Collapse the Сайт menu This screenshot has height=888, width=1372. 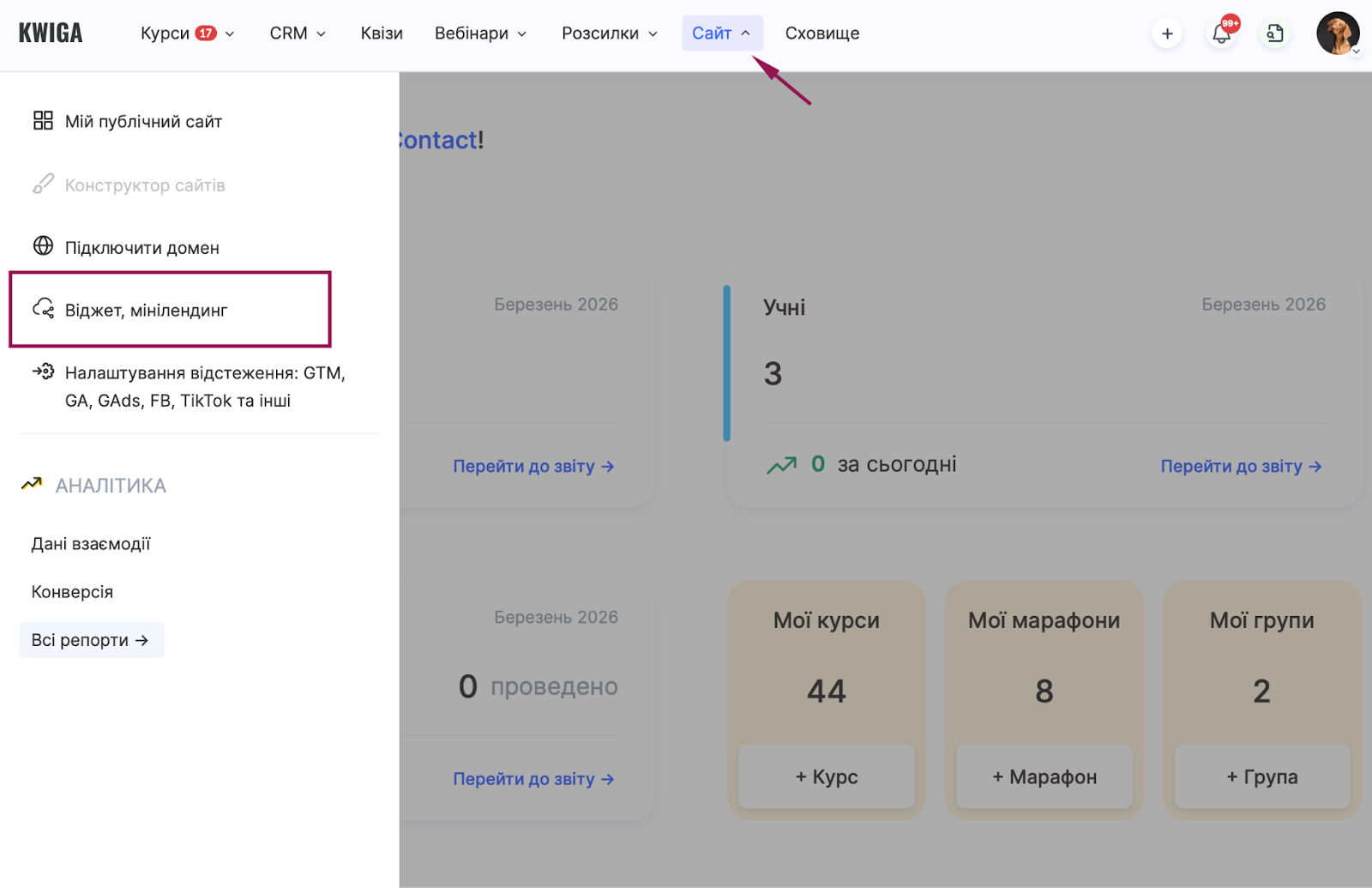(x=722, y=33)
